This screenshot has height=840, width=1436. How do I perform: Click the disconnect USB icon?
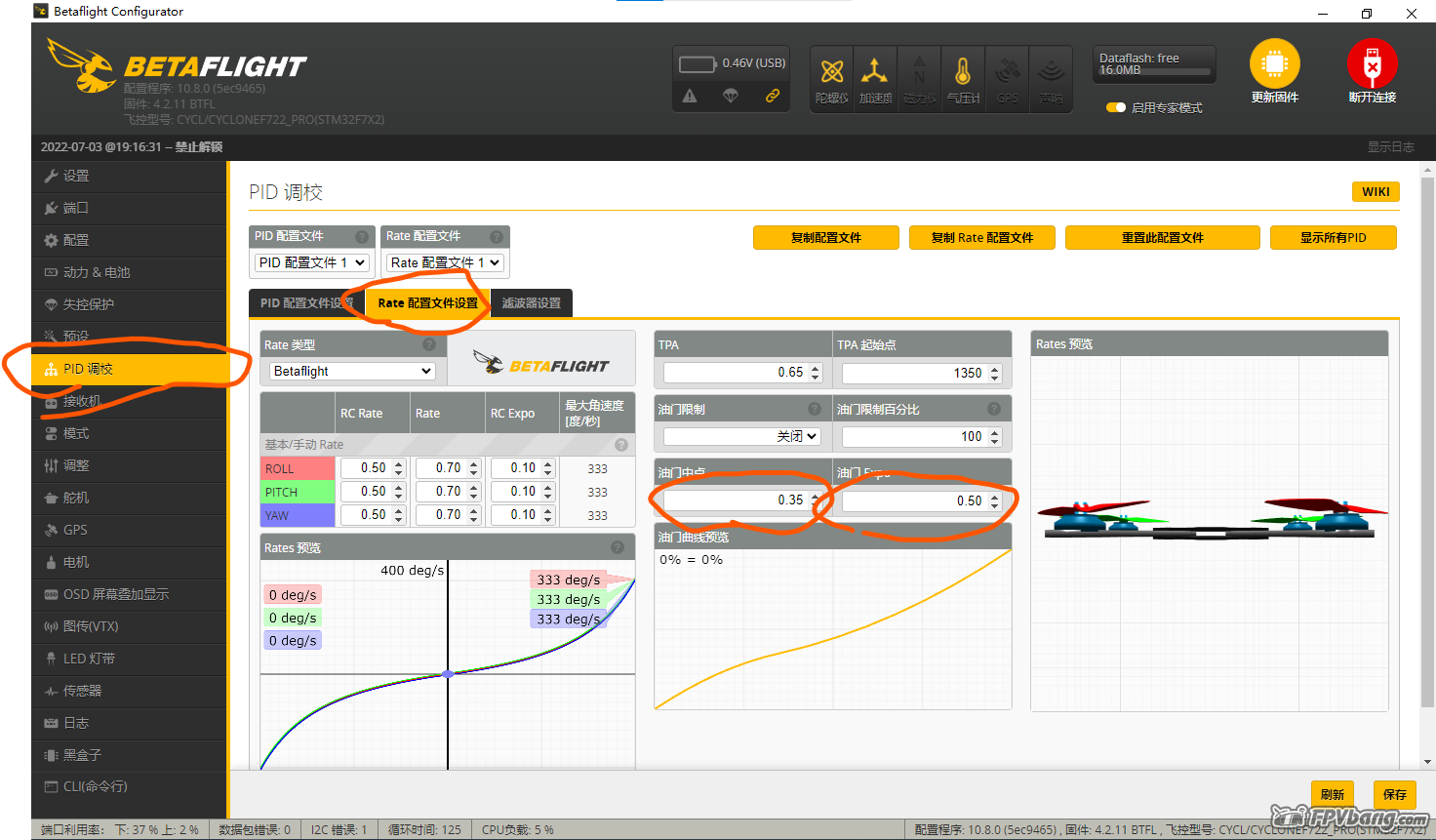(1372, 64)
